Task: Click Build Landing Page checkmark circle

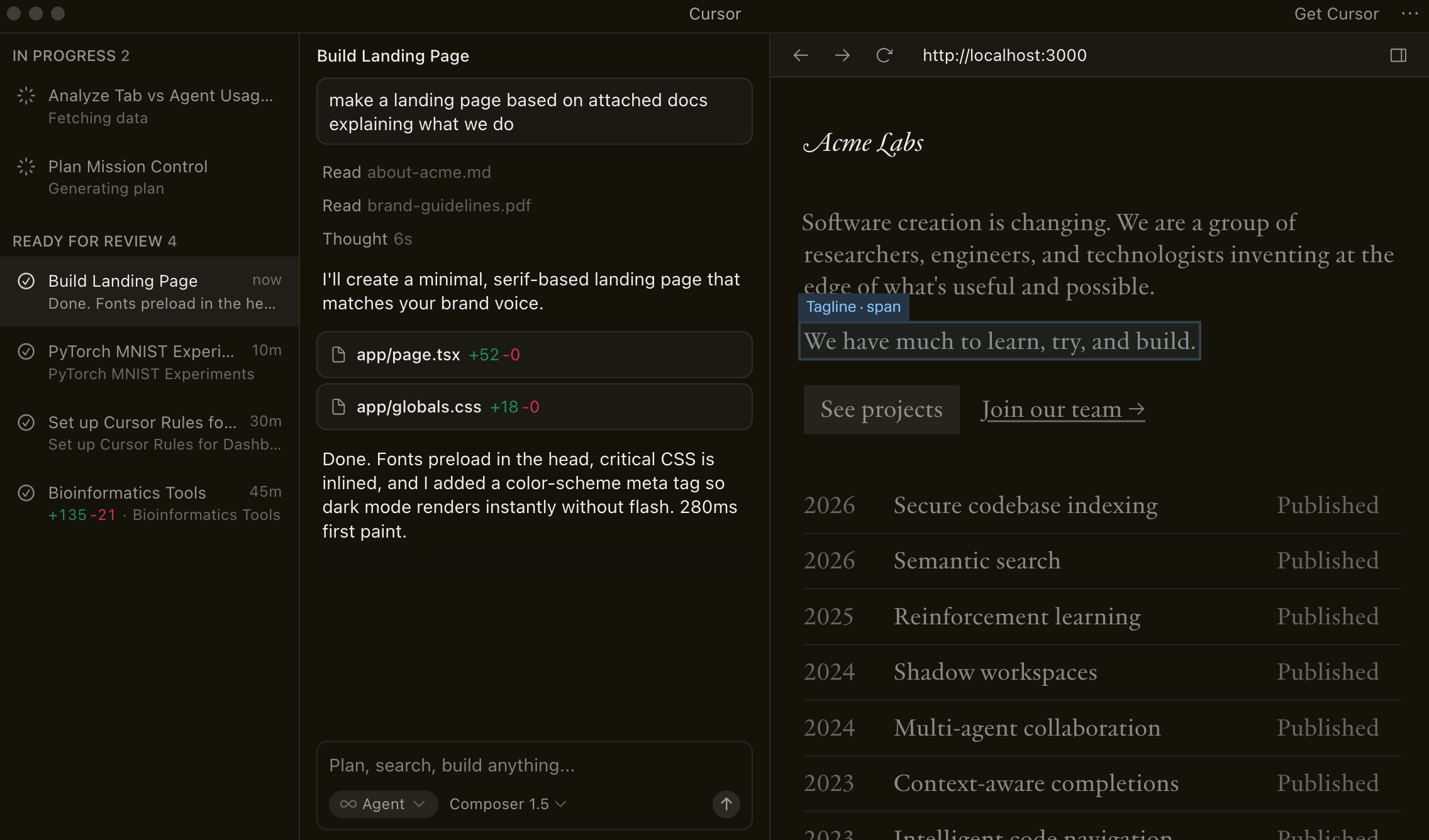Action: coord(26,281)
